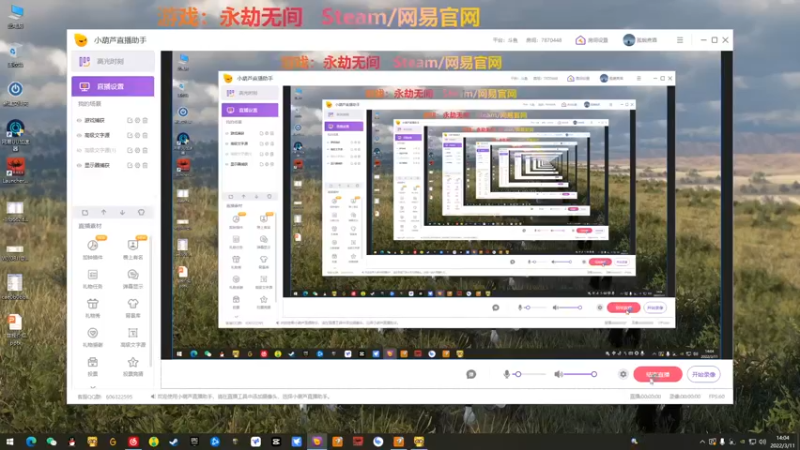Delete the 游戏捕获 source
The width and height of the screenshot is (800, 450).
pos(145,120)
